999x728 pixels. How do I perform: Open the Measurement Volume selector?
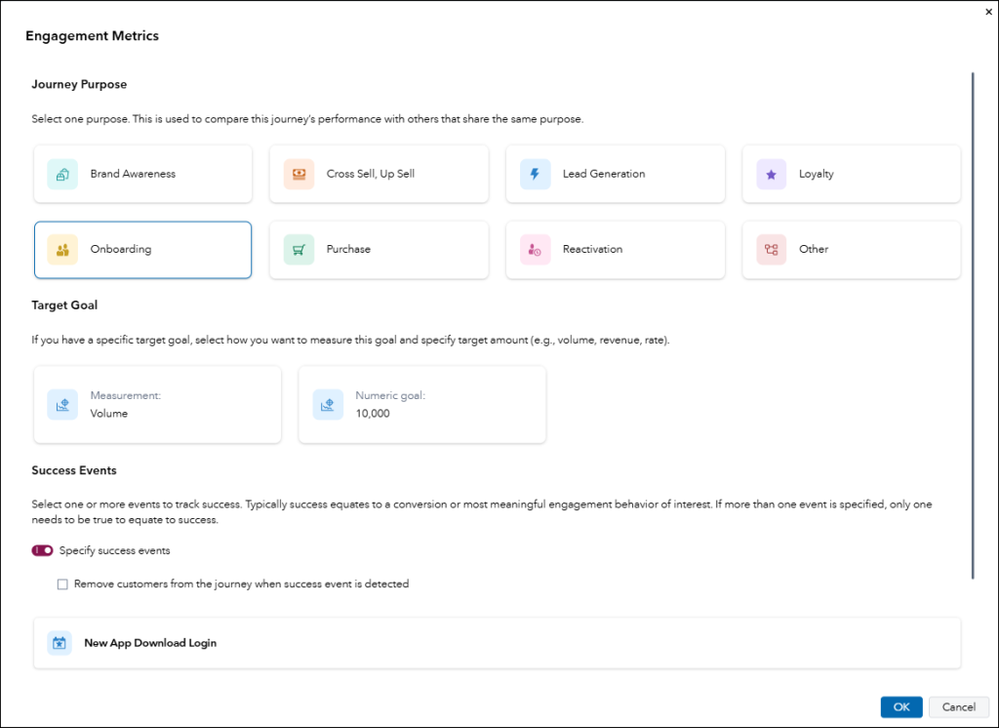pos(157,404)
